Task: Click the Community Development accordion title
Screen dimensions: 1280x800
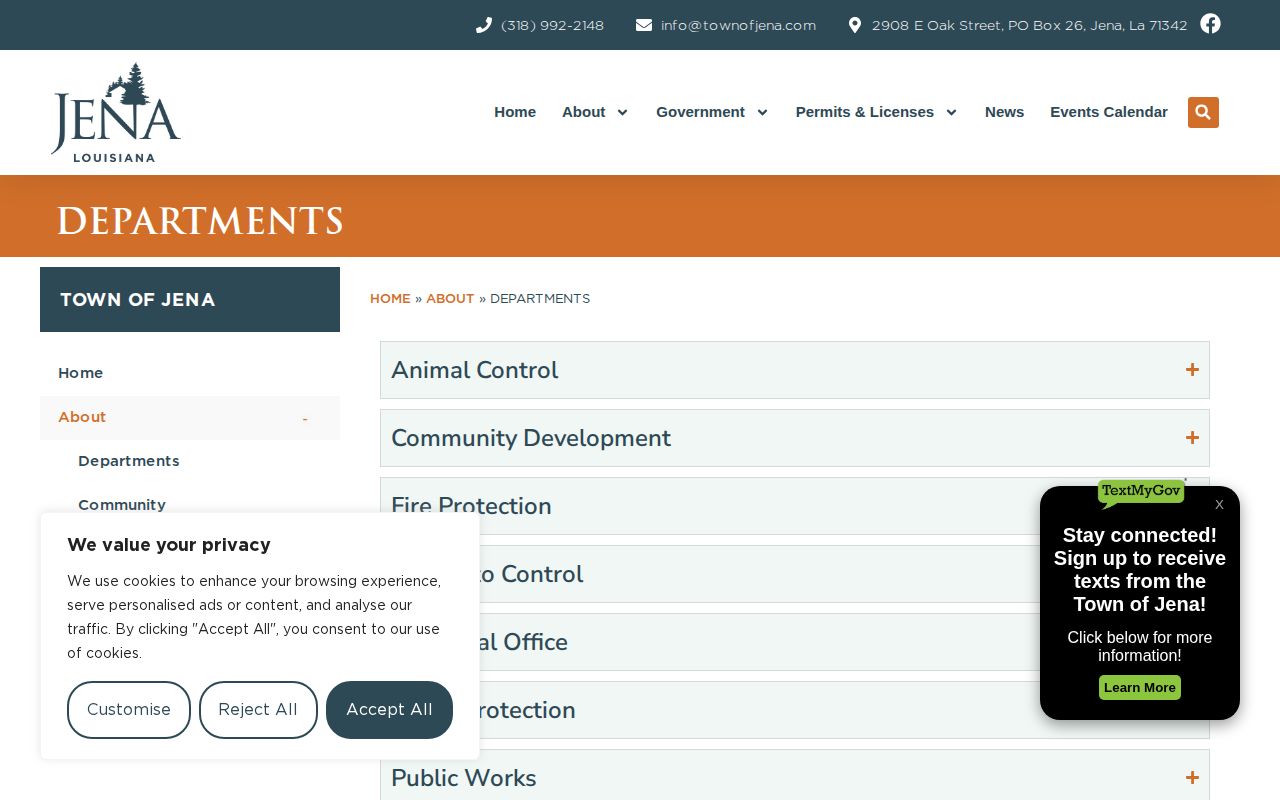Action: coord(531,438)
